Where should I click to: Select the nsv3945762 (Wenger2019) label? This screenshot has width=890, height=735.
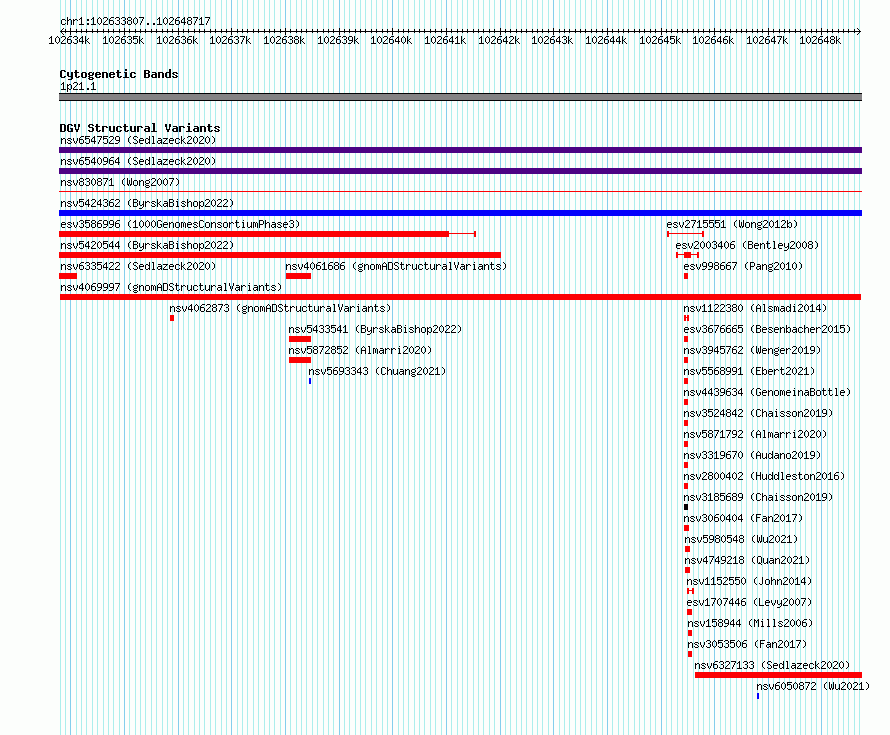[x=752, y=350]
